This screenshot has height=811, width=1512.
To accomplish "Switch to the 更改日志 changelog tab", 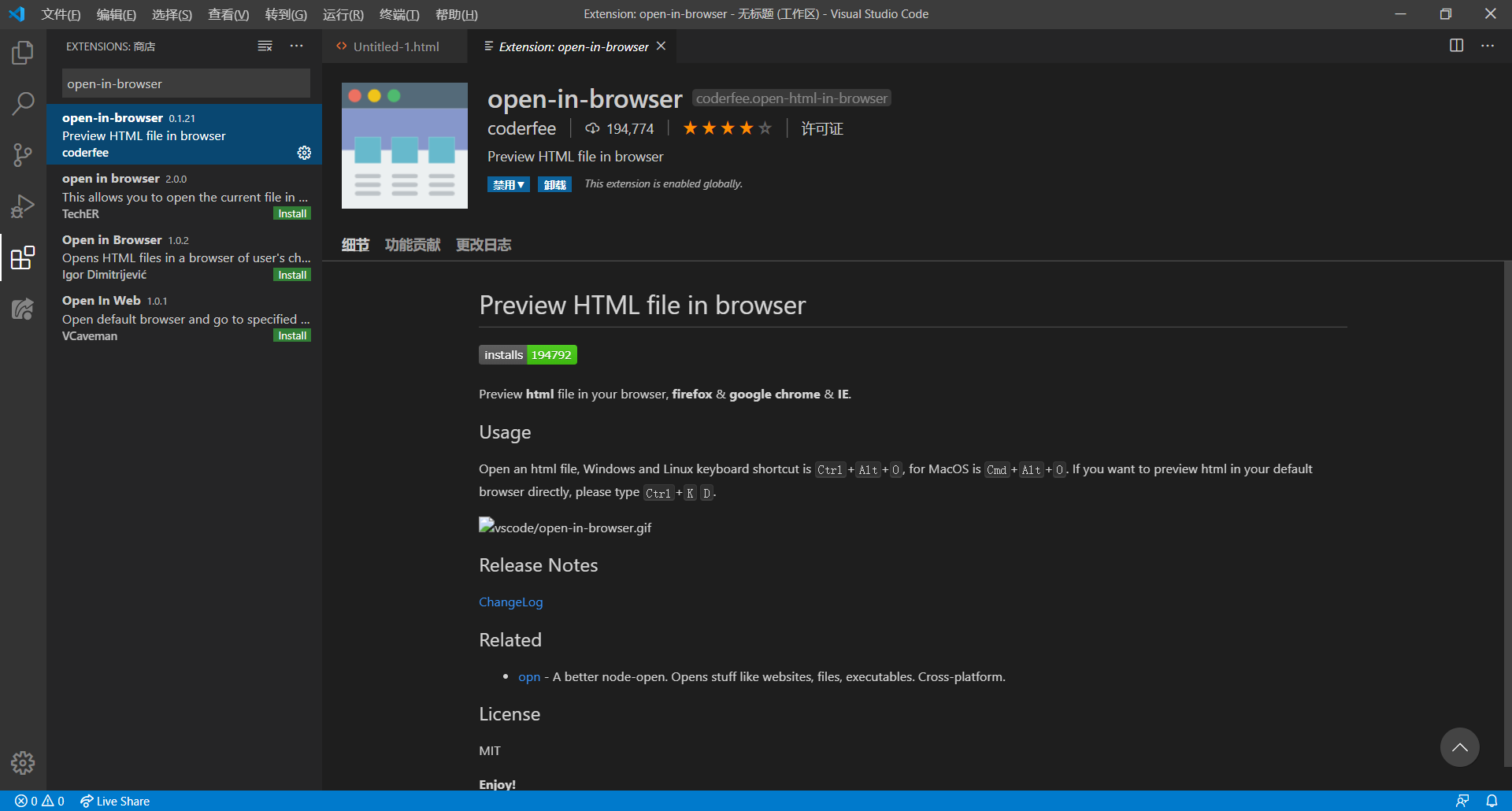I will [x=484, y=245].
